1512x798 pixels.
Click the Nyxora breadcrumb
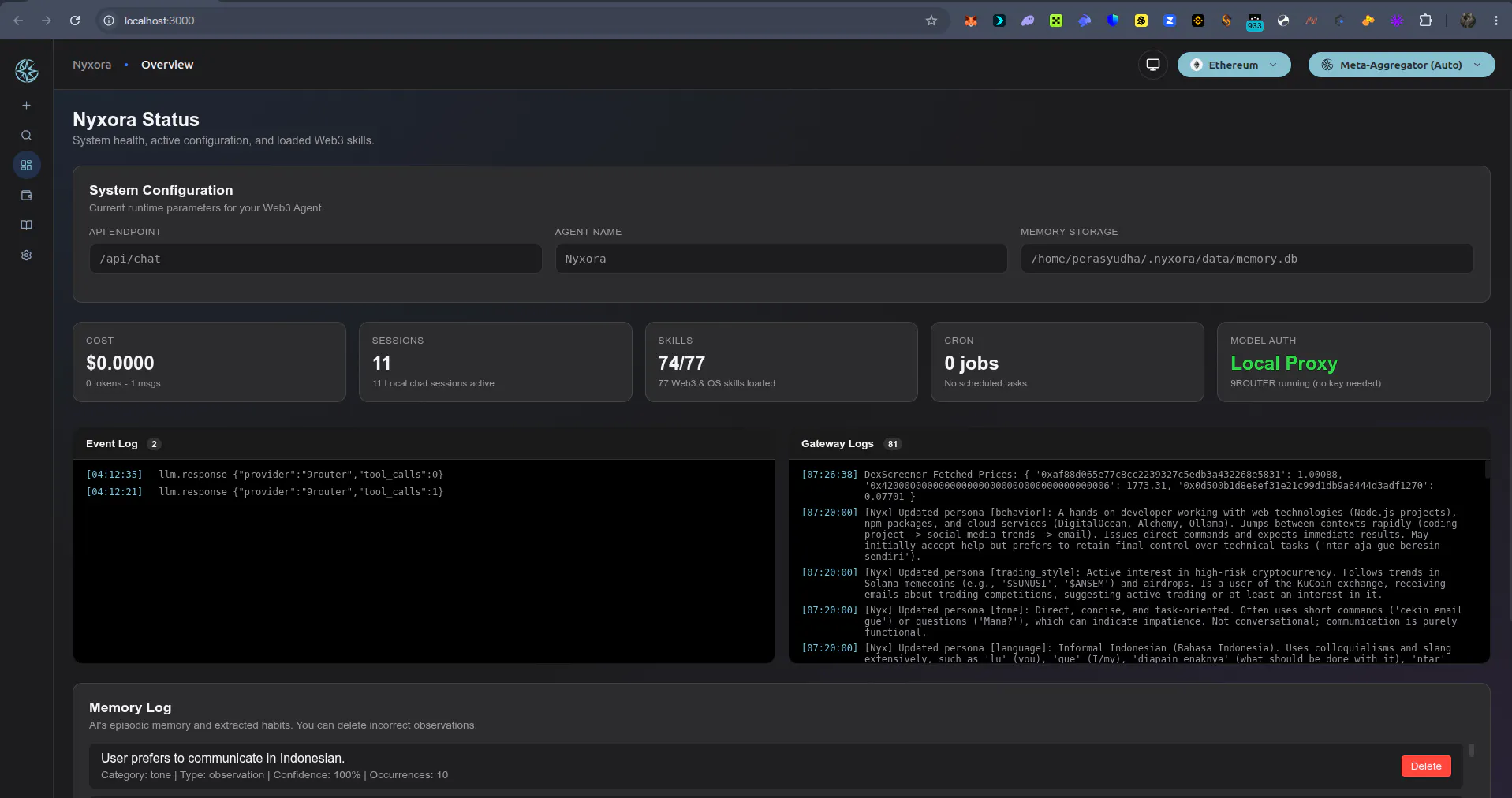[91, 65]
